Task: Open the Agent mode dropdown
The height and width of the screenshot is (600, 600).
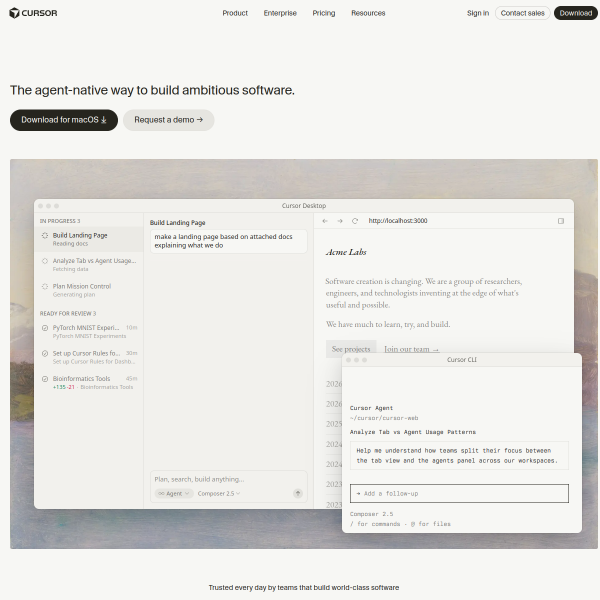Action: (174, 494)
